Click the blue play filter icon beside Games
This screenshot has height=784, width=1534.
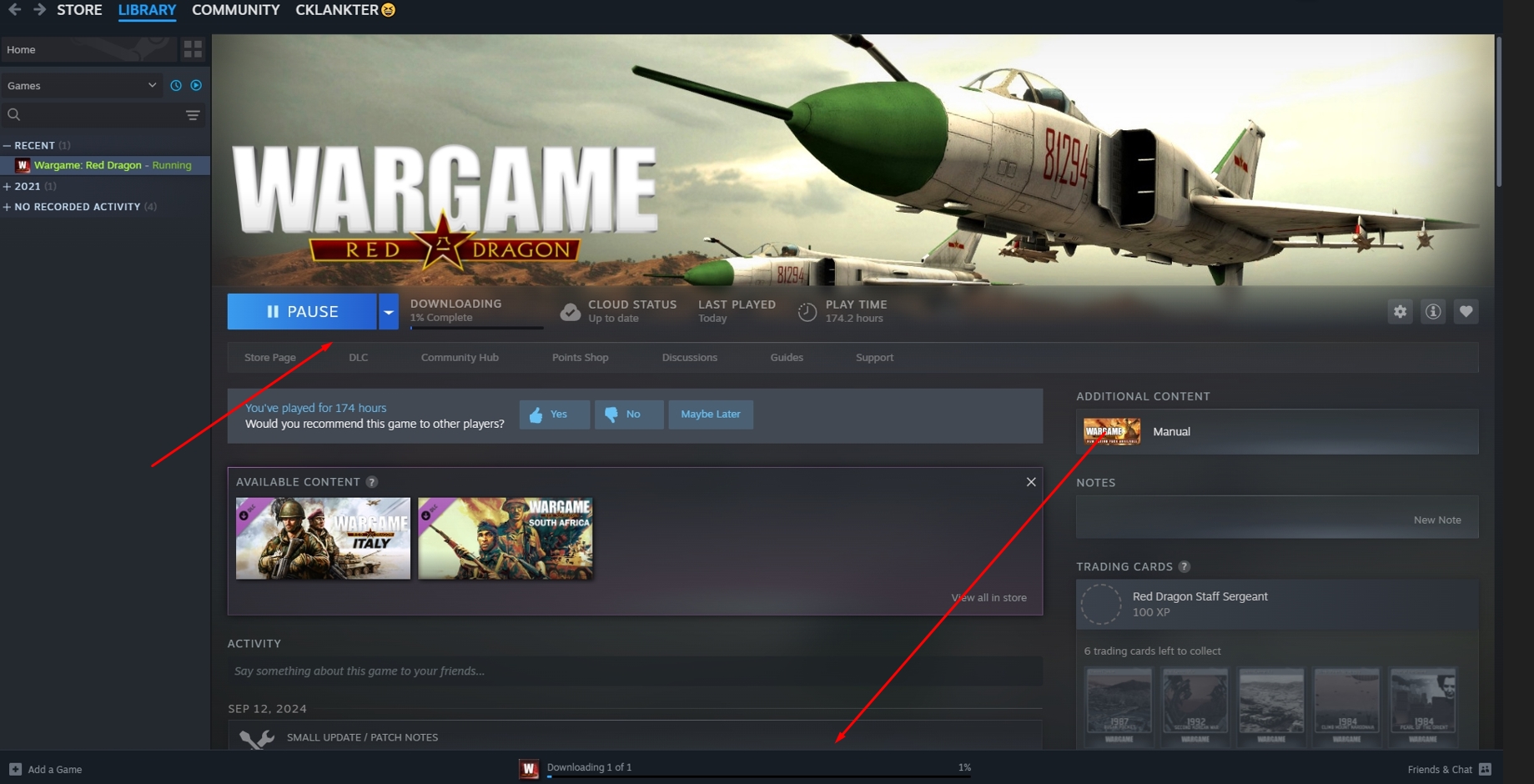pos(195,84)
